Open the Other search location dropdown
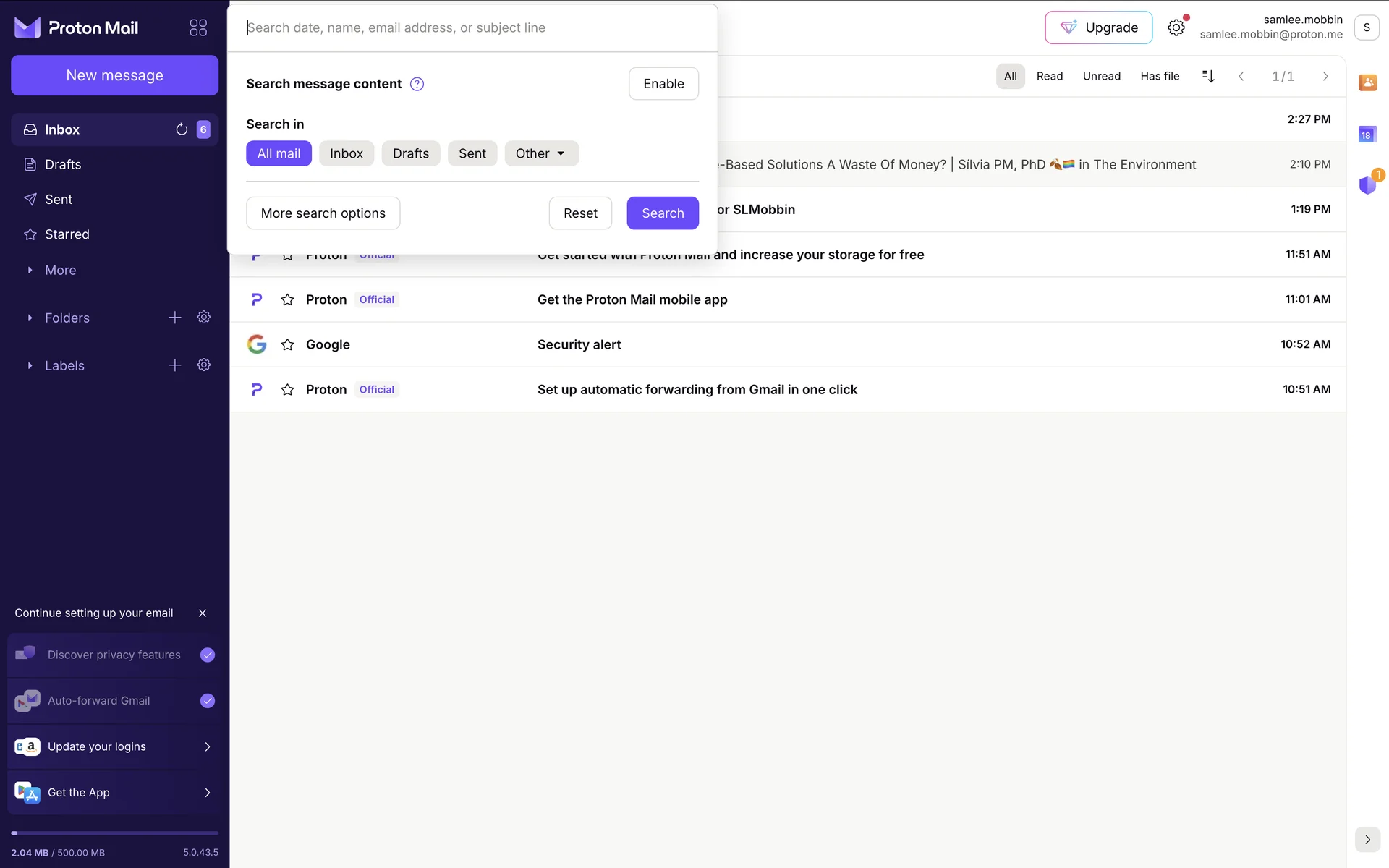 click(x=541, y=153)
